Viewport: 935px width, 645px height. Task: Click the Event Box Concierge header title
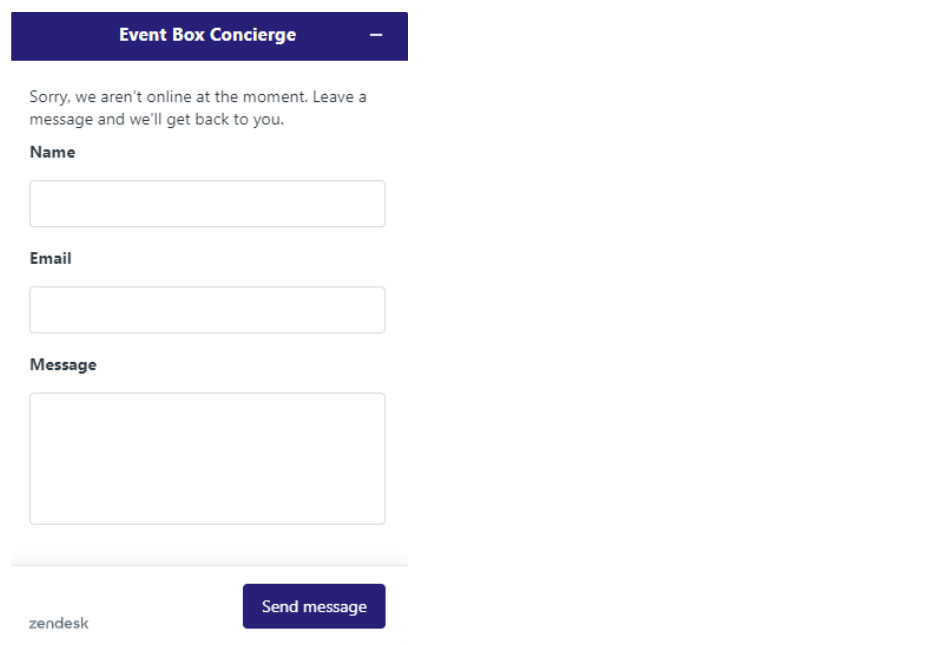point(207,35)
